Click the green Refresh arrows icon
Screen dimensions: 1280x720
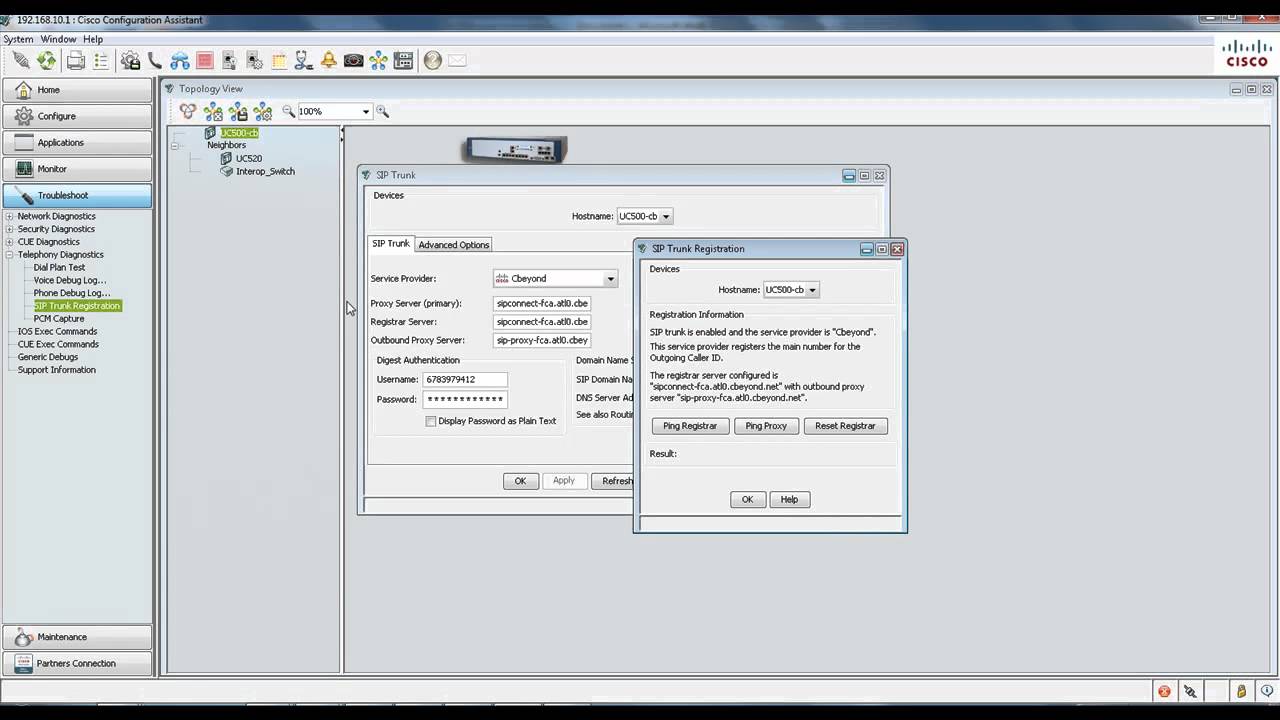click(x=47, y=61)
